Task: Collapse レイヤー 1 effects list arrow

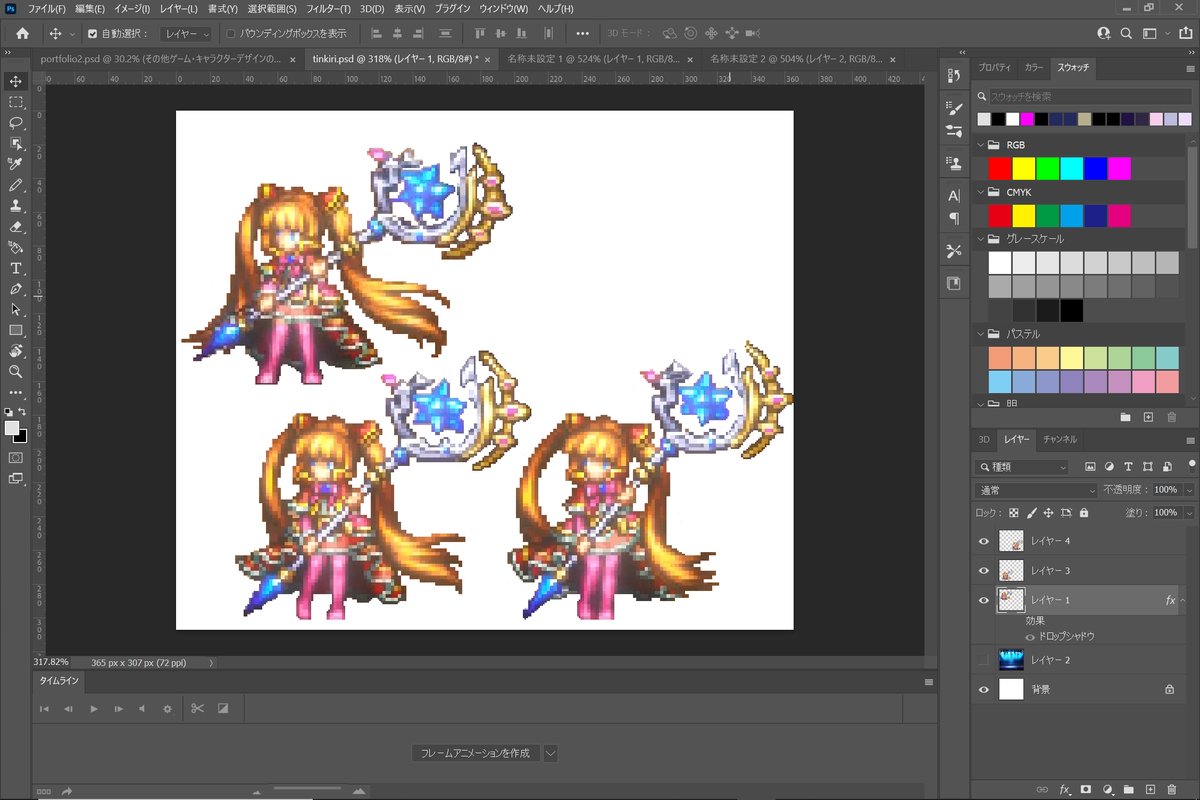Action: (1185, 600)
